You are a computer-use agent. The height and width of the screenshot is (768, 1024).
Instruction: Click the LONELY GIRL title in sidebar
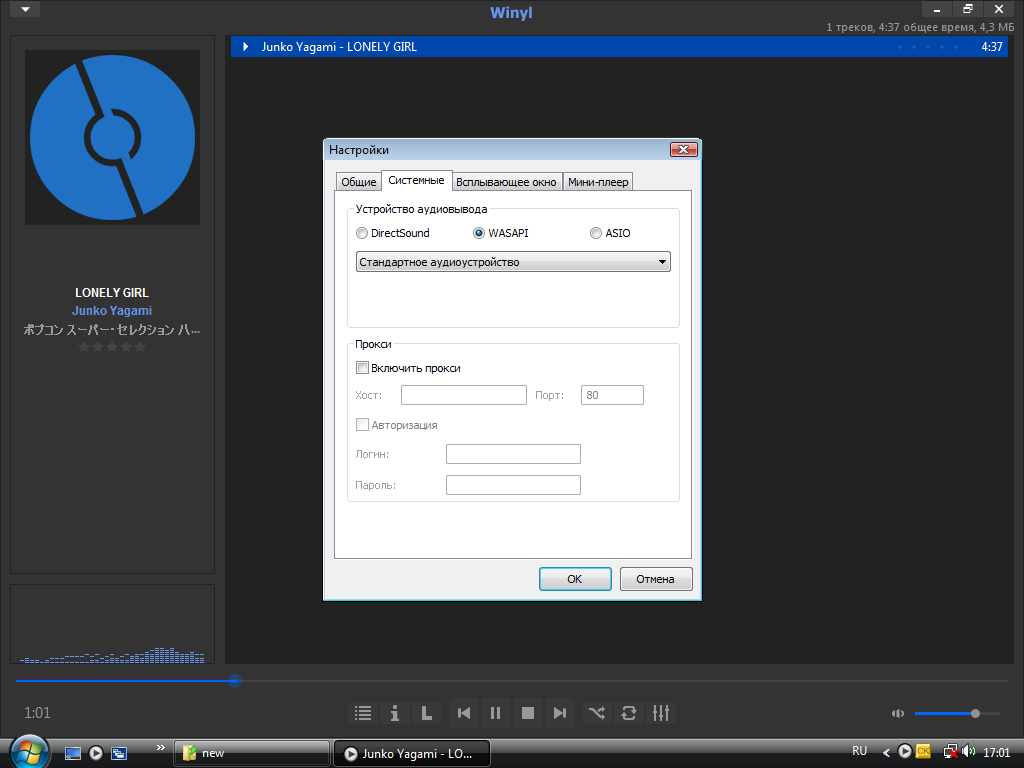click(112, 293)
